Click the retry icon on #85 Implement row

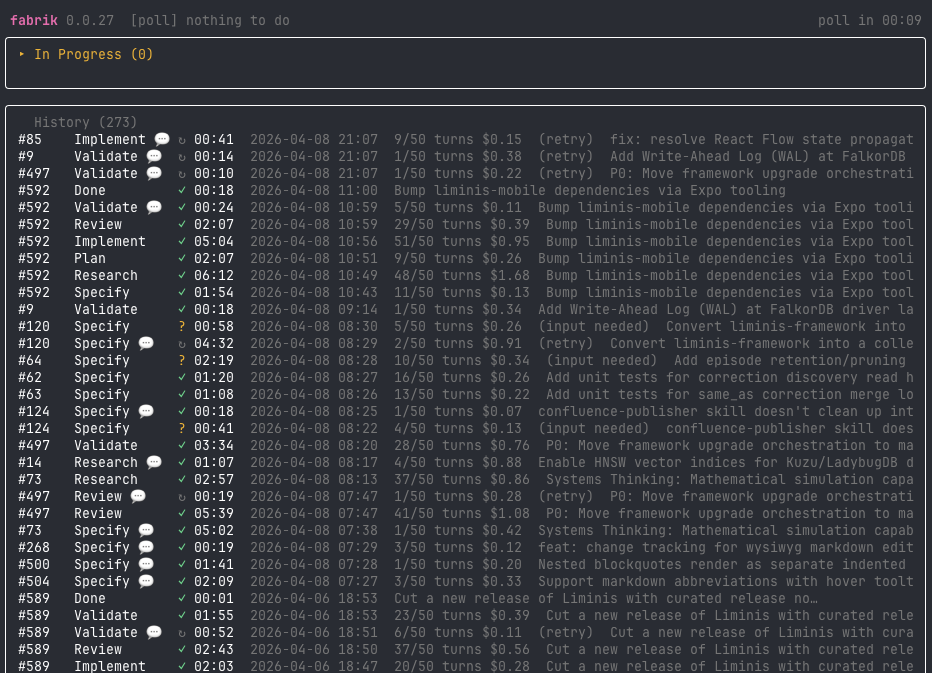coord(182,140)
